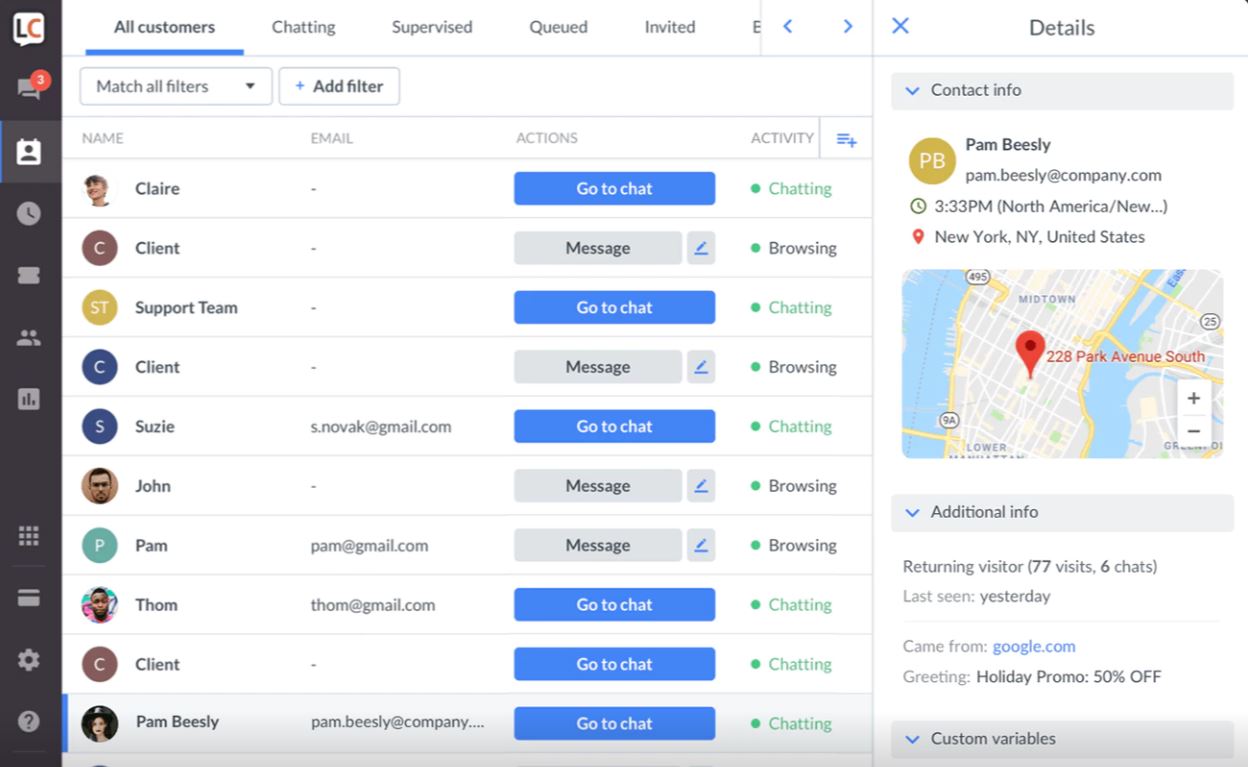Image resolution: width=1248 pixels, height=767 pixels.
Task: Open the Tickets icon in the sidebar
Action: (29, 276)
